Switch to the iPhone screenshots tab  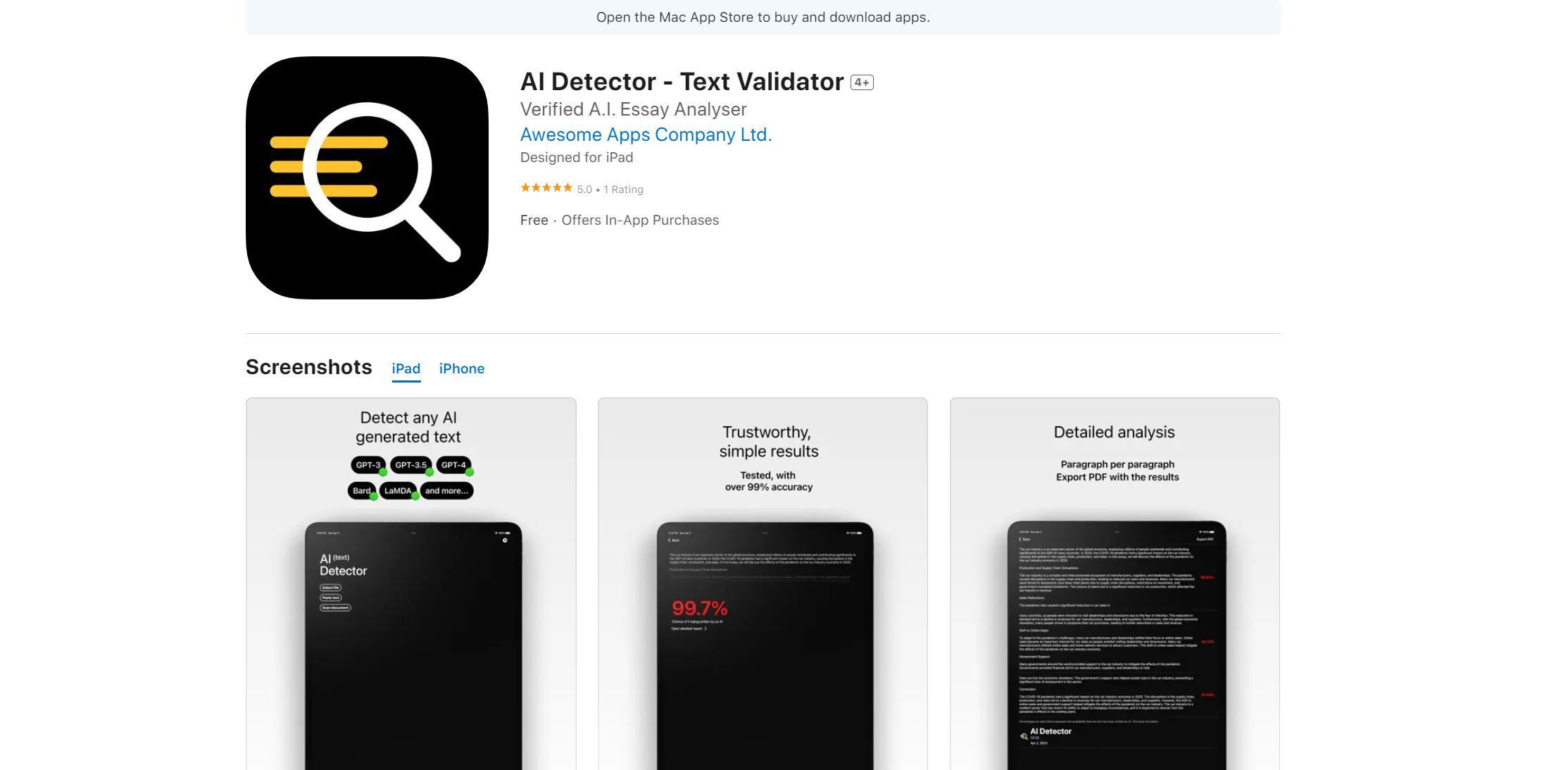click(x=462, y=368)
